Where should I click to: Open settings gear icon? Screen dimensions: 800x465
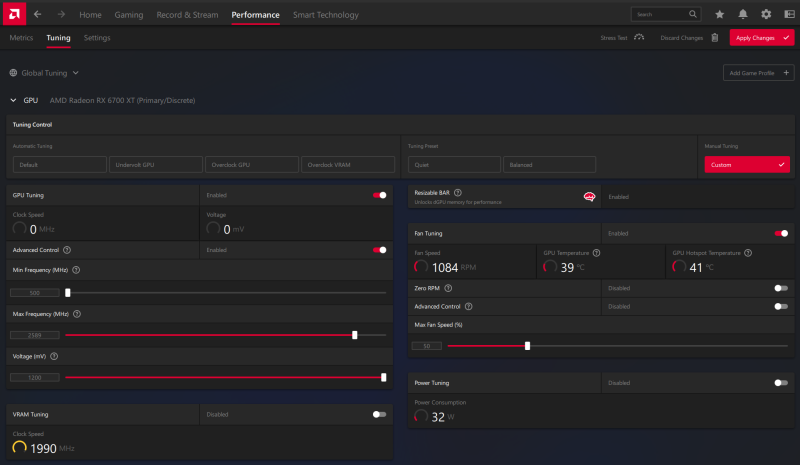[766, 14]
